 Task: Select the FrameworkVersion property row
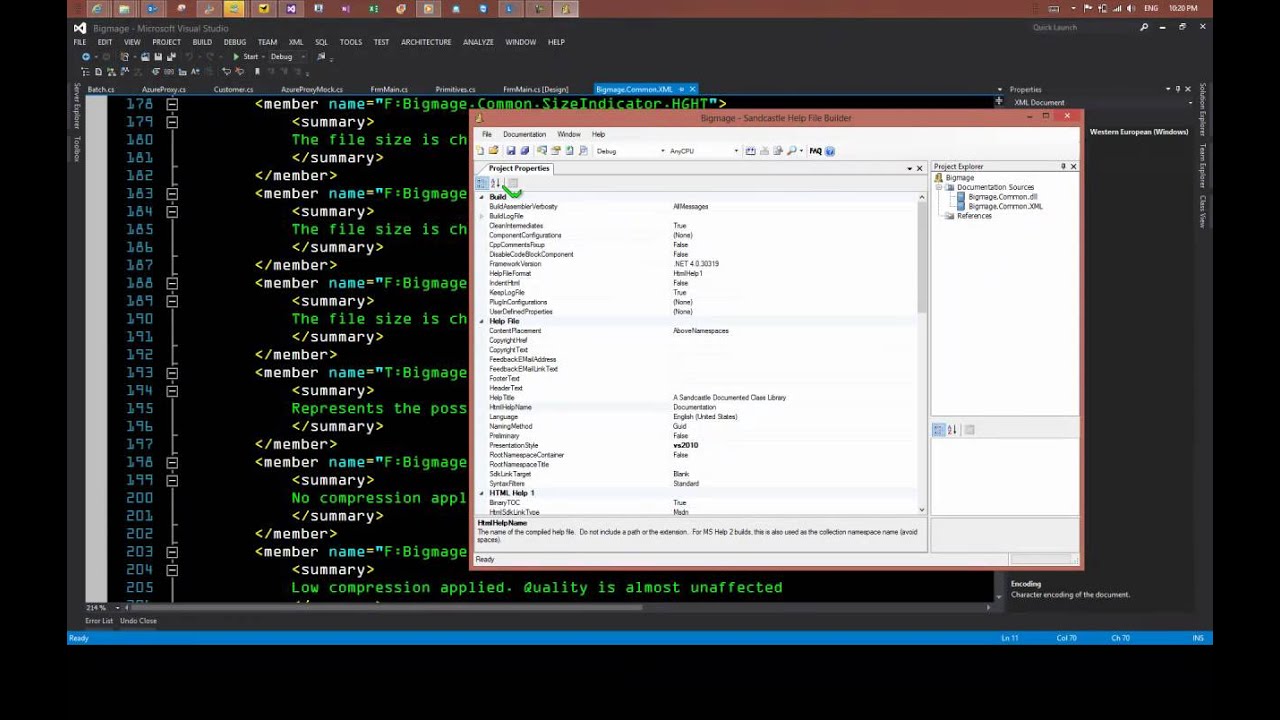(x=698, y=264)
